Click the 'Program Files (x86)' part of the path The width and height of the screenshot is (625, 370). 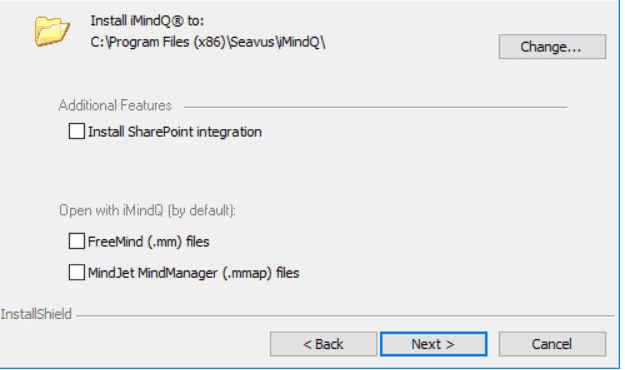click(167, 42)
